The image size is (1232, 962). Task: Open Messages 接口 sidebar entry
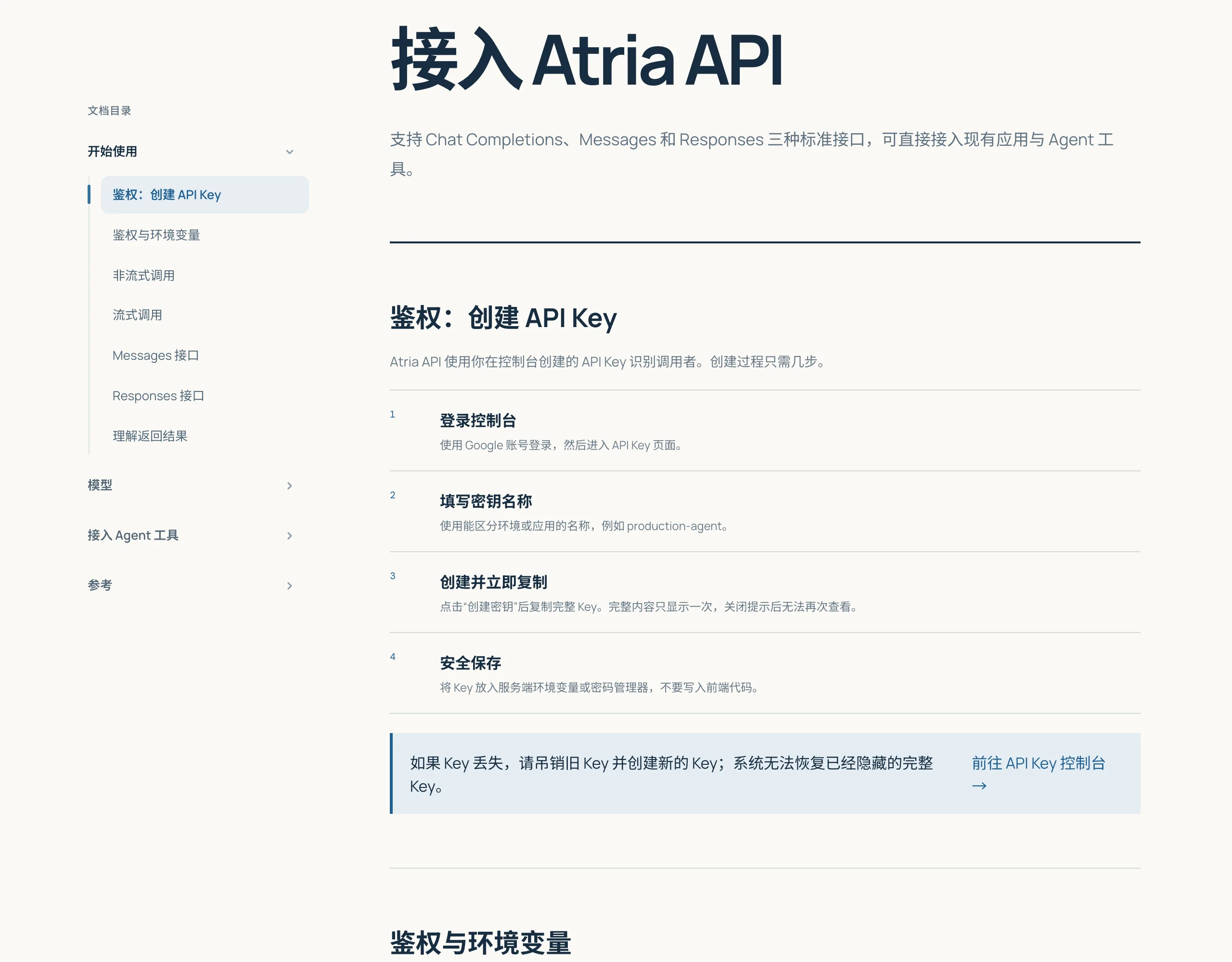tap(156, 355)
